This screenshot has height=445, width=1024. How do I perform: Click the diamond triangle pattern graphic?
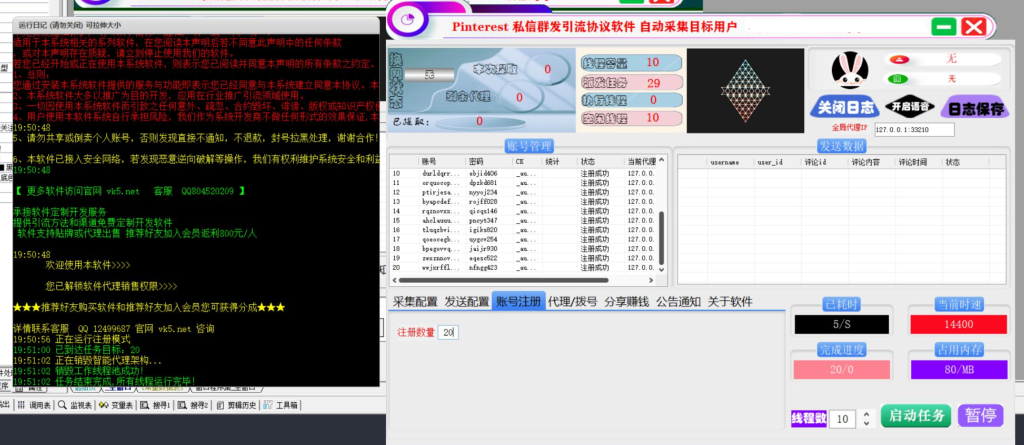(745, 91)
